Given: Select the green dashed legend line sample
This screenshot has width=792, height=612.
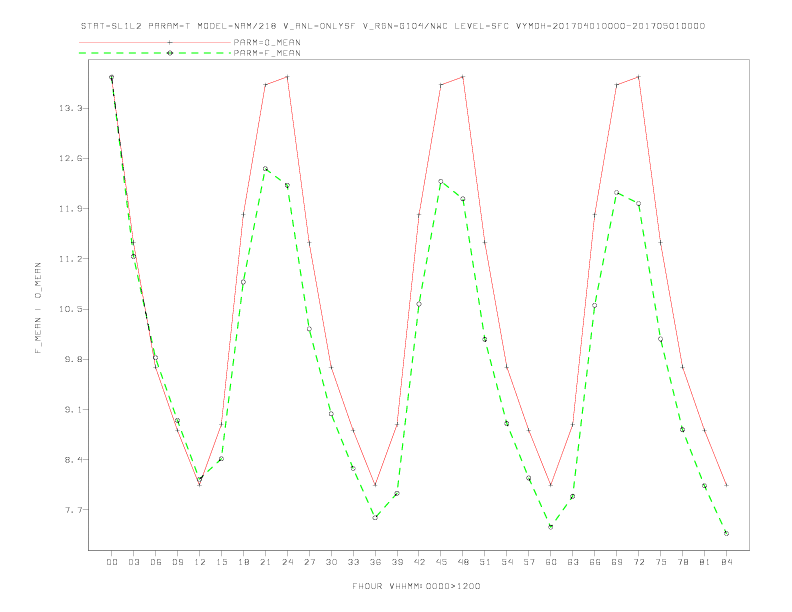Looking at the screenshot, I should [155, 53].
